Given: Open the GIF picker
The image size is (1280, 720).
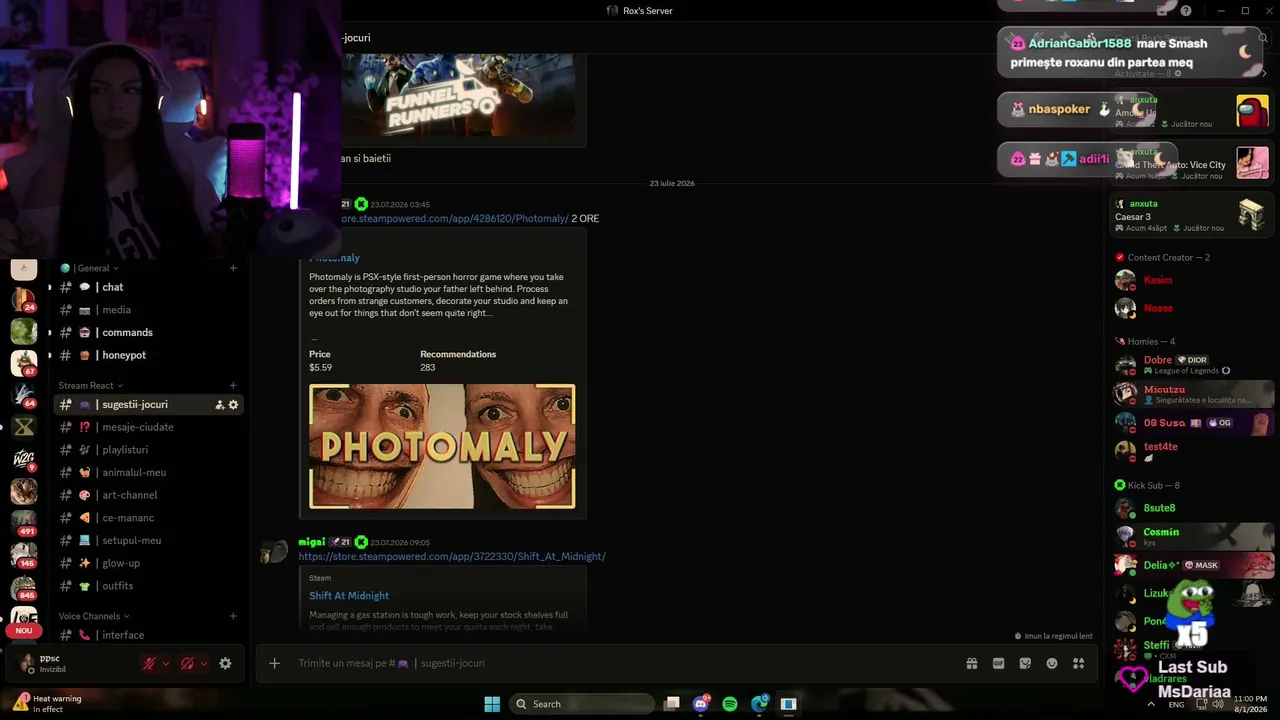Looking at the screenshot, I should pos(998,663).
